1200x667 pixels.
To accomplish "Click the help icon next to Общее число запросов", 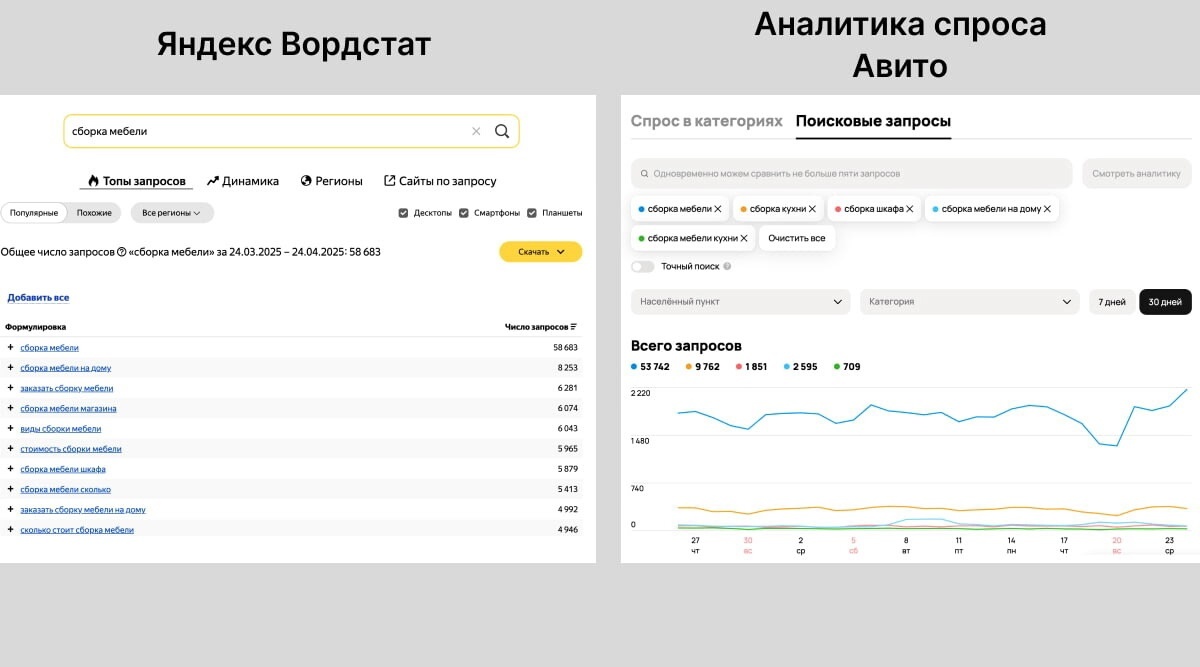I will pos(121,252).
